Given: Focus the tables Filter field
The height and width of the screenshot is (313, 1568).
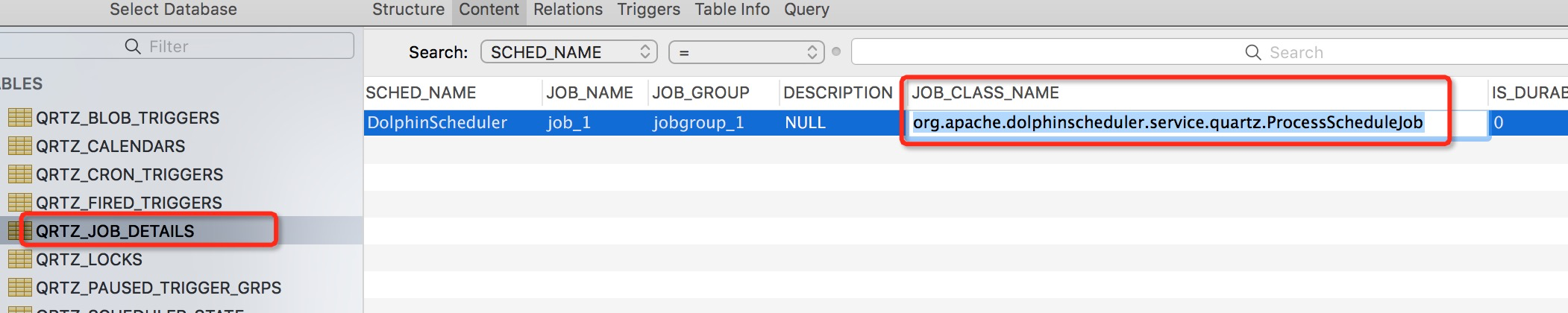Looking at the screenshot, I should [x=176, y=46].
